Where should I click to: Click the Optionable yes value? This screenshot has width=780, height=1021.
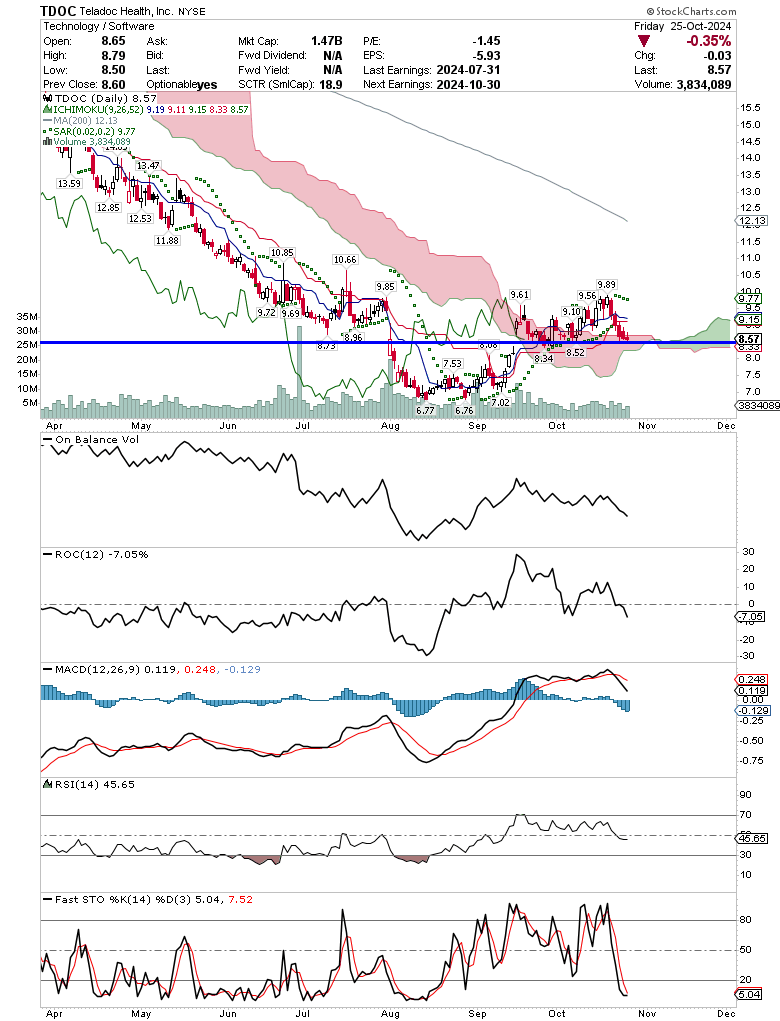[x=207, y=85]
